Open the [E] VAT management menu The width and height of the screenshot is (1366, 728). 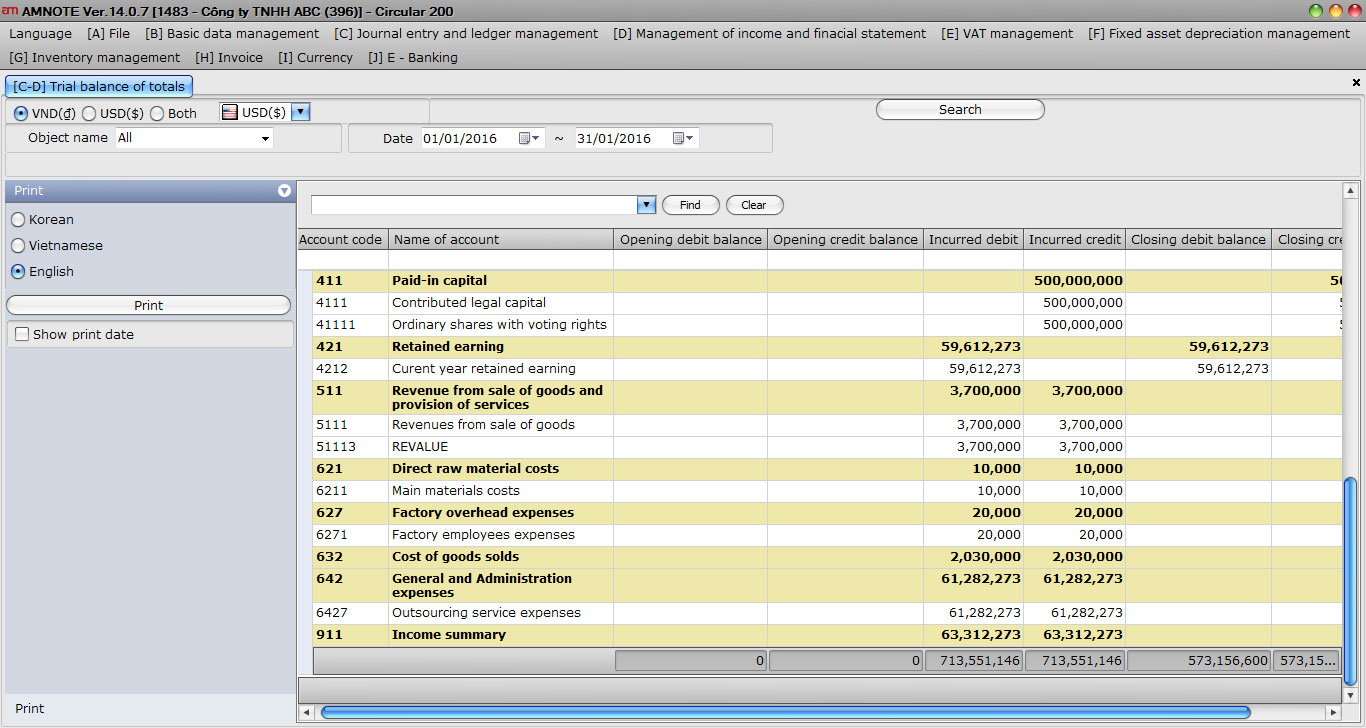[x=1007, y=34]
